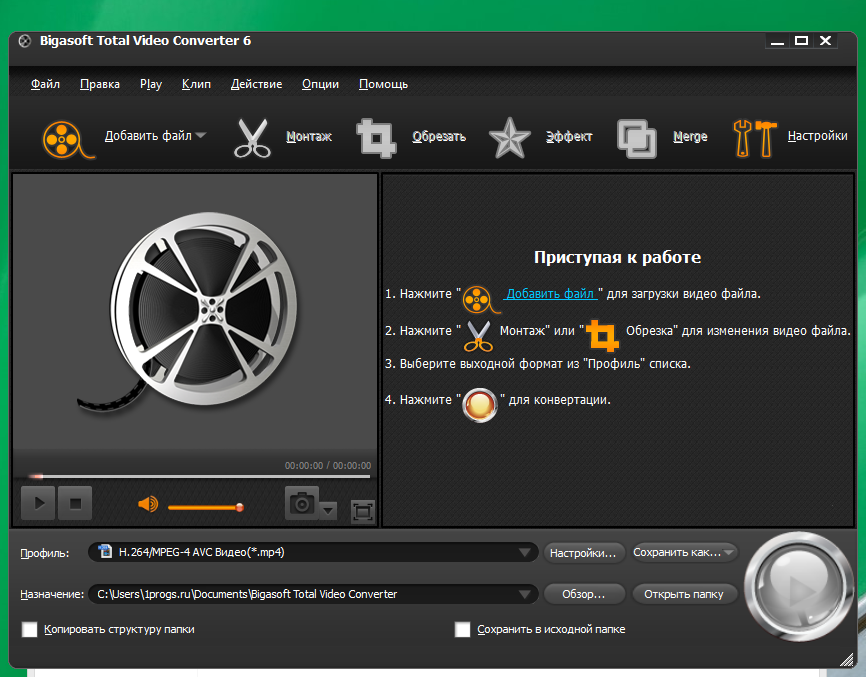
Task: Check Сохранить в исходной папке
Action: pyautogui.click(x=462, y=629)
